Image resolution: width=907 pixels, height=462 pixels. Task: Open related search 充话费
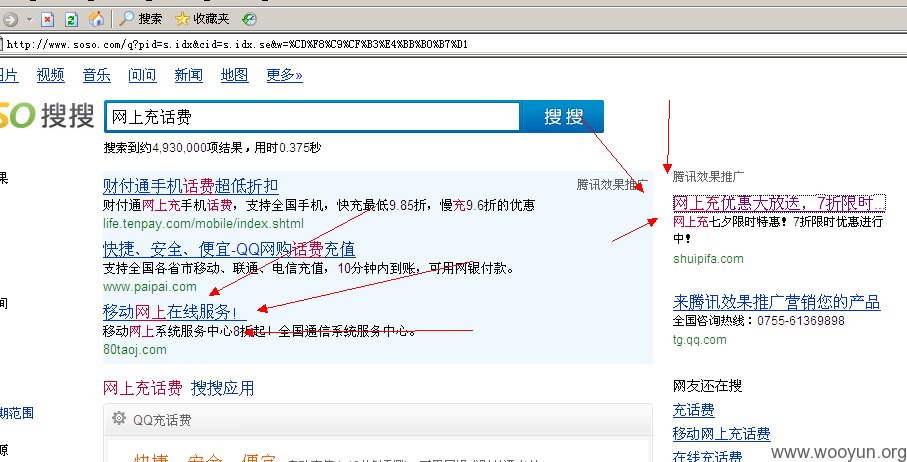click(x=694, y=411)
